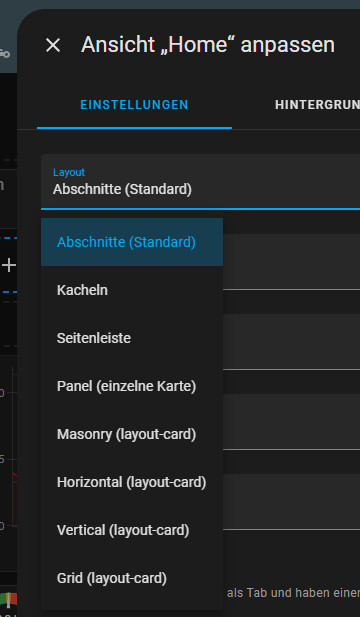Click the graph with the red line
This screenshot has width=360, height=617.
(x=9, y=460)
